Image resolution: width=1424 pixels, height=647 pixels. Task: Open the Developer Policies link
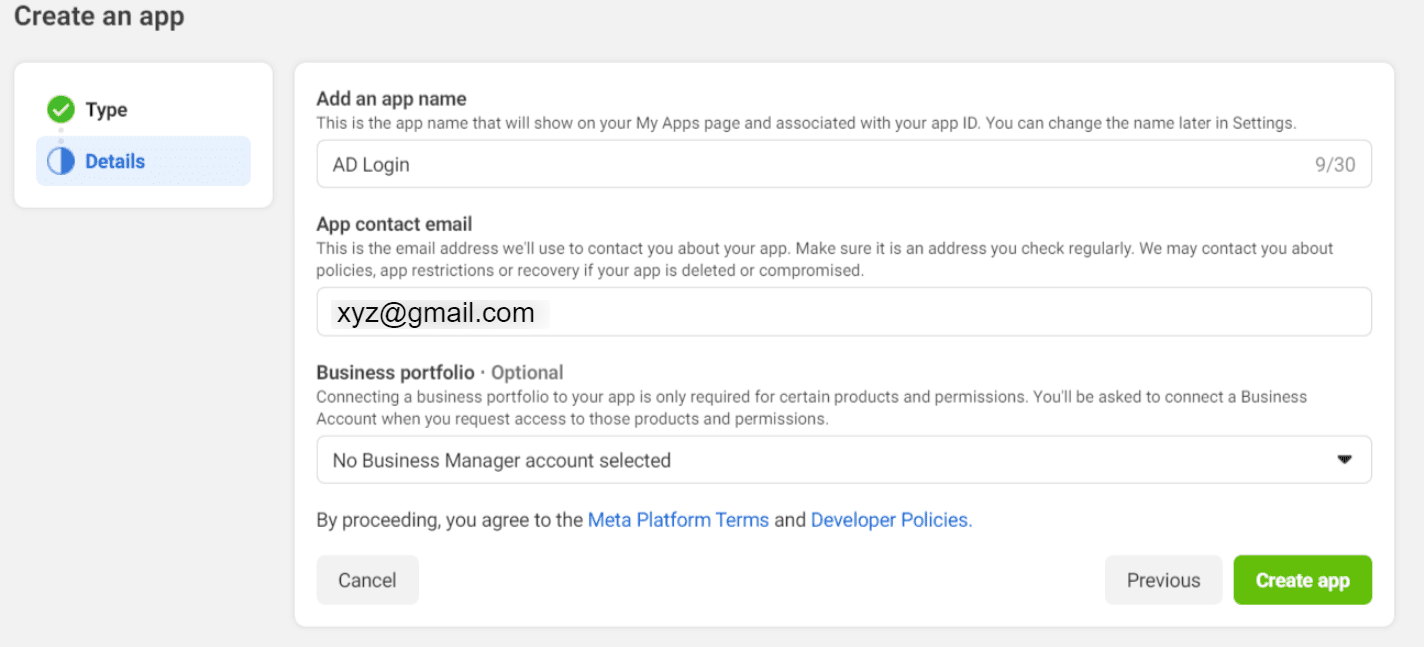pyautogui.click(x=891, y=520)
